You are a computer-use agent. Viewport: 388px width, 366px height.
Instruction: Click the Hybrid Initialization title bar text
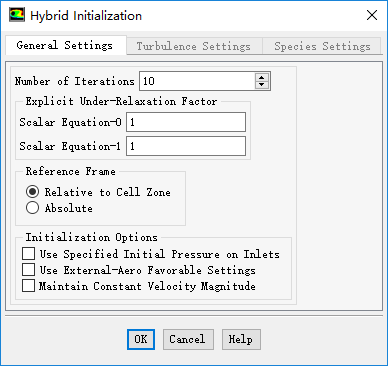[x=86, y=16]
